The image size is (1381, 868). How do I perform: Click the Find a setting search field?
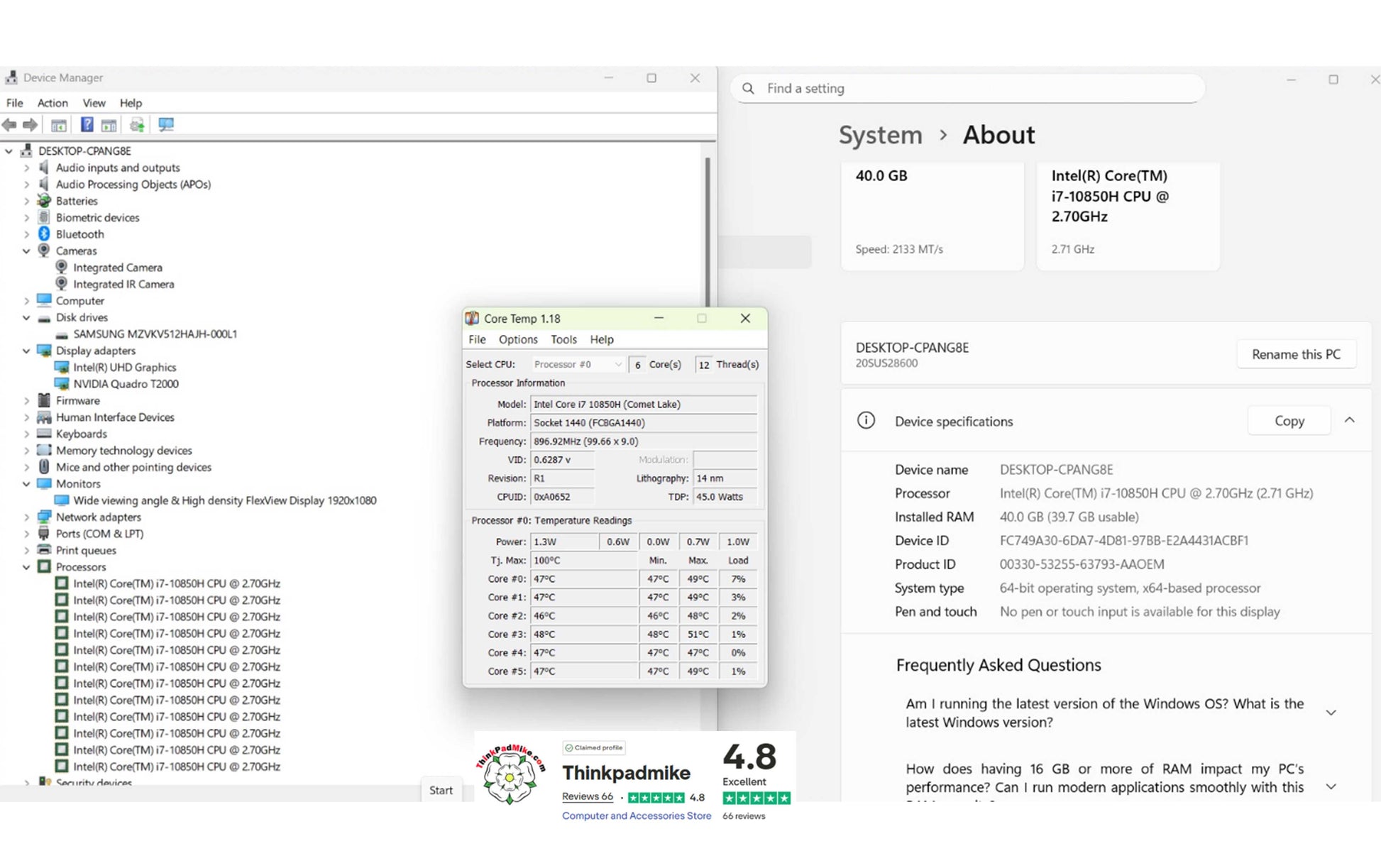968,89
